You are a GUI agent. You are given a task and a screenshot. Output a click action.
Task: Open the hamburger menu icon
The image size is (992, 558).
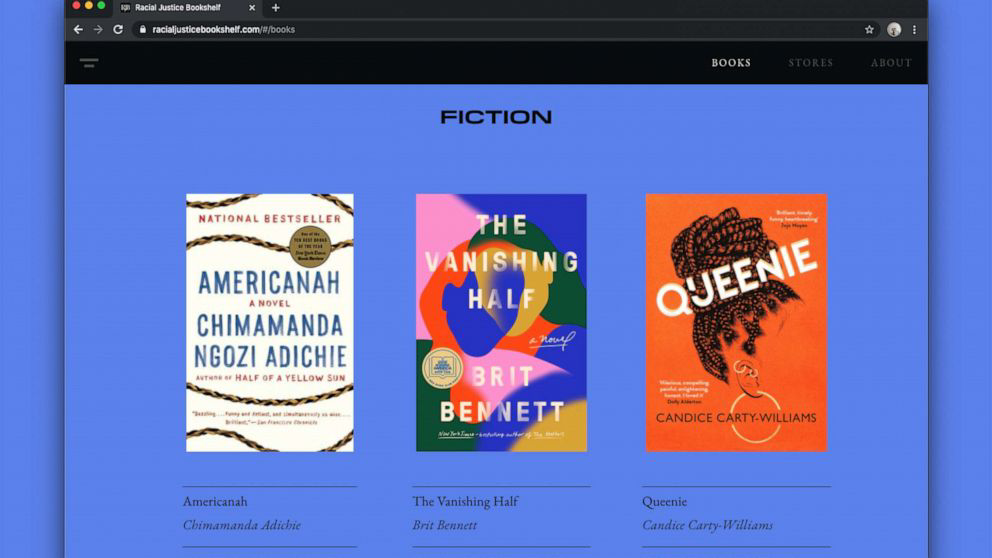[89, 63]
